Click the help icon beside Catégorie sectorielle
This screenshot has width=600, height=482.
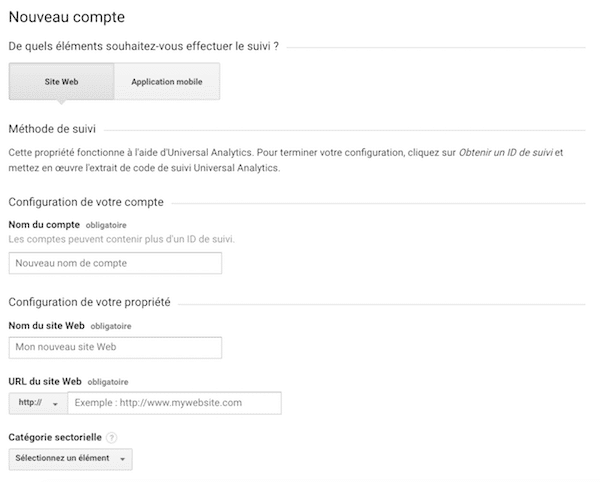[112, 437]
